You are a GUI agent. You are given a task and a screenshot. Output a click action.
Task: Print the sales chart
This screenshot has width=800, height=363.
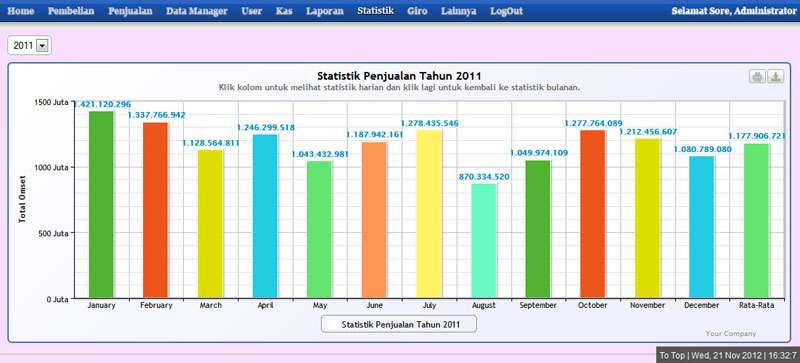click(x=757, y=77)
